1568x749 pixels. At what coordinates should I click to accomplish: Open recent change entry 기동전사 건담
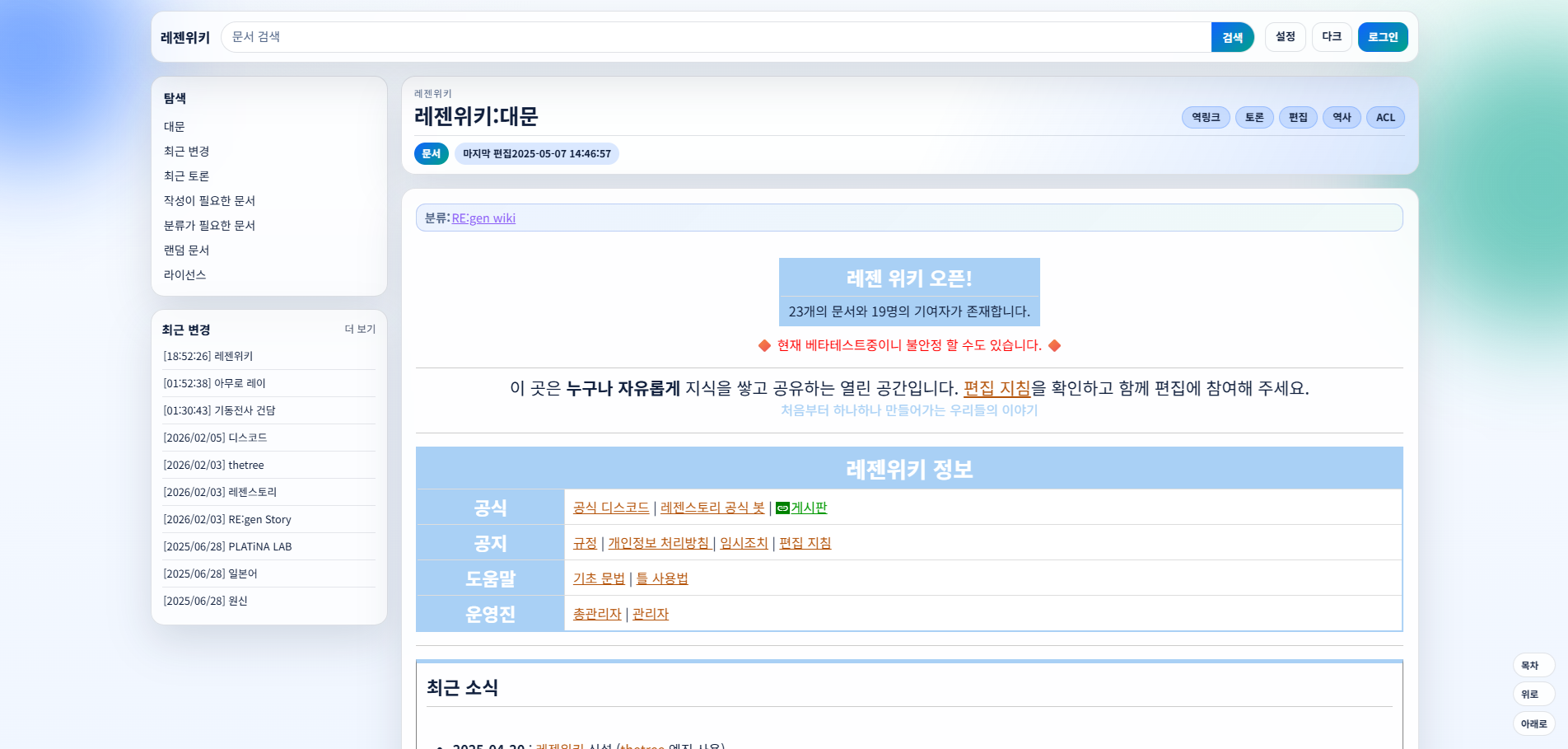(x=220, y=410)
